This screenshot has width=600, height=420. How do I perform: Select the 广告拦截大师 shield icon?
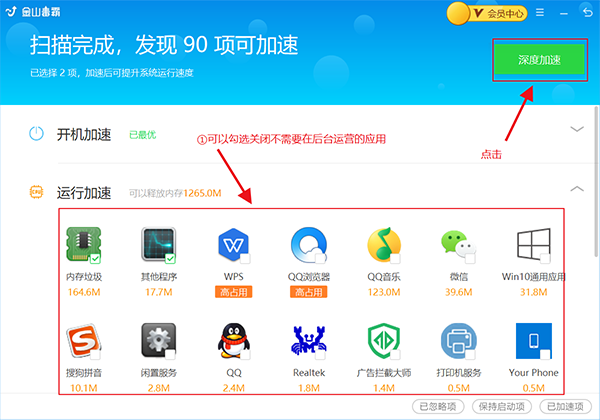(384, 341)
